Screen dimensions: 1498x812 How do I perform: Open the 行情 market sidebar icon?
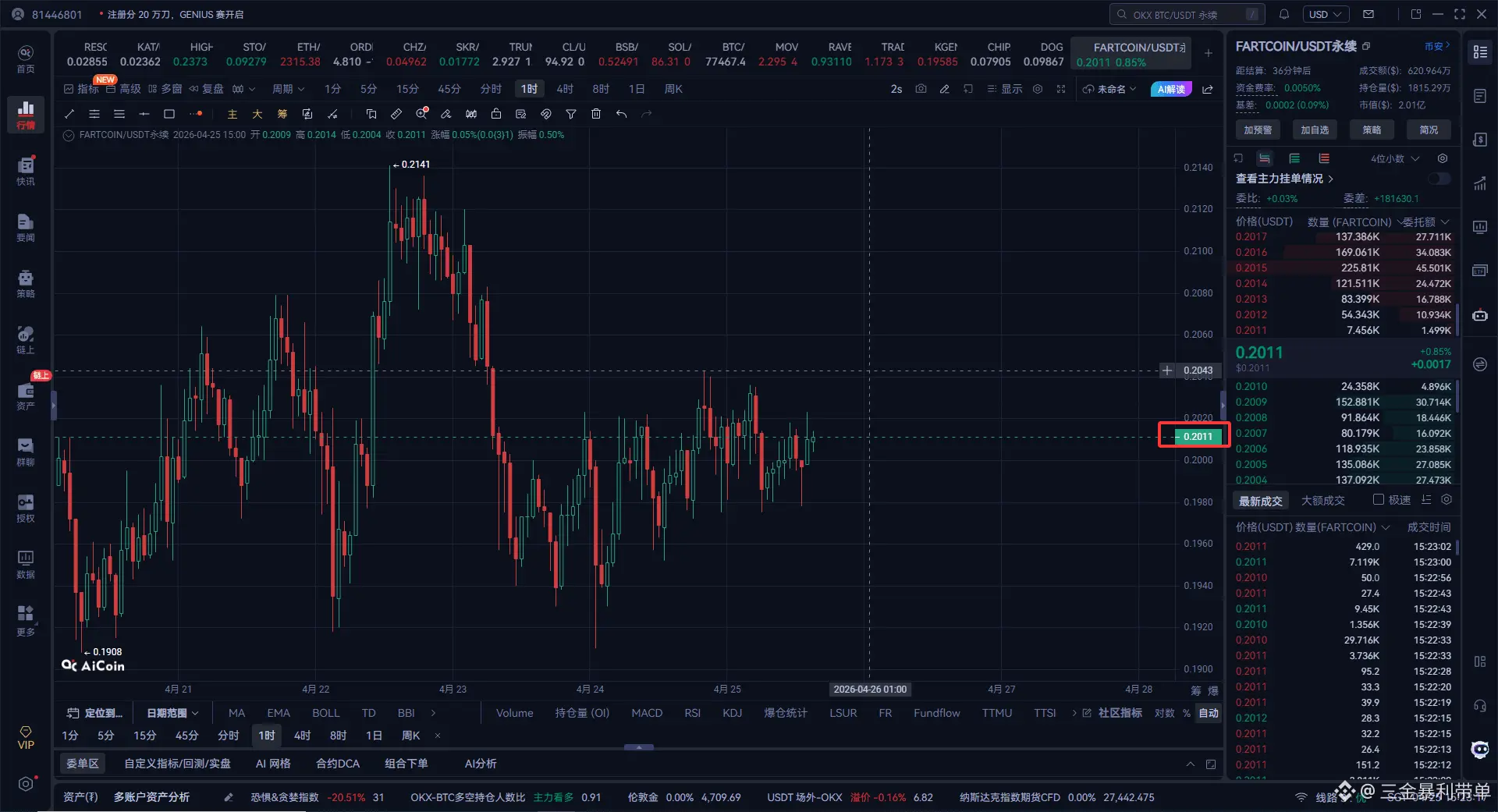(x=26, y=114)
